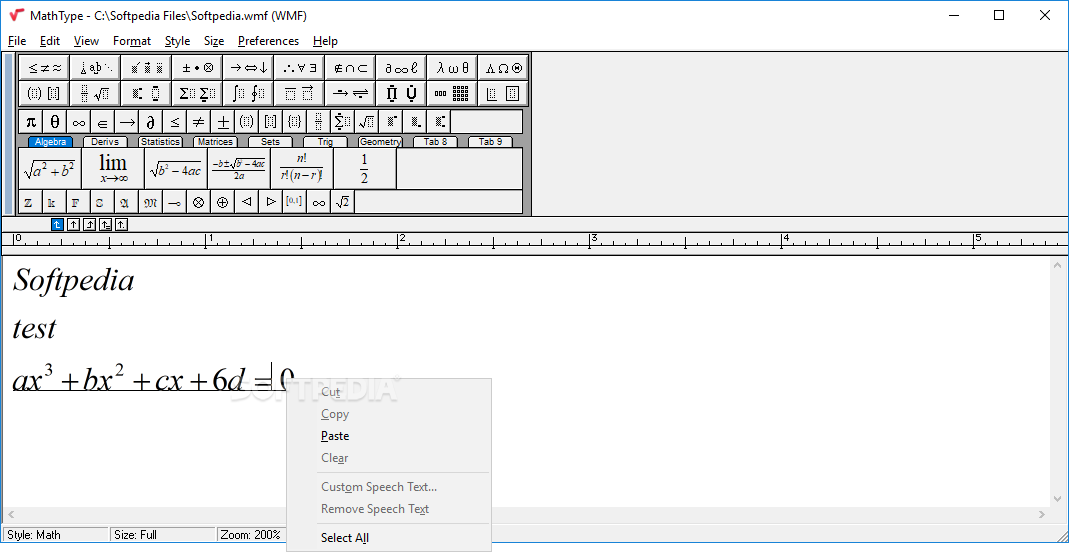Insert the single plus-minus (±) symbol button
Image resolution: width=1069 pixels, height=552 pixels.
223,122
